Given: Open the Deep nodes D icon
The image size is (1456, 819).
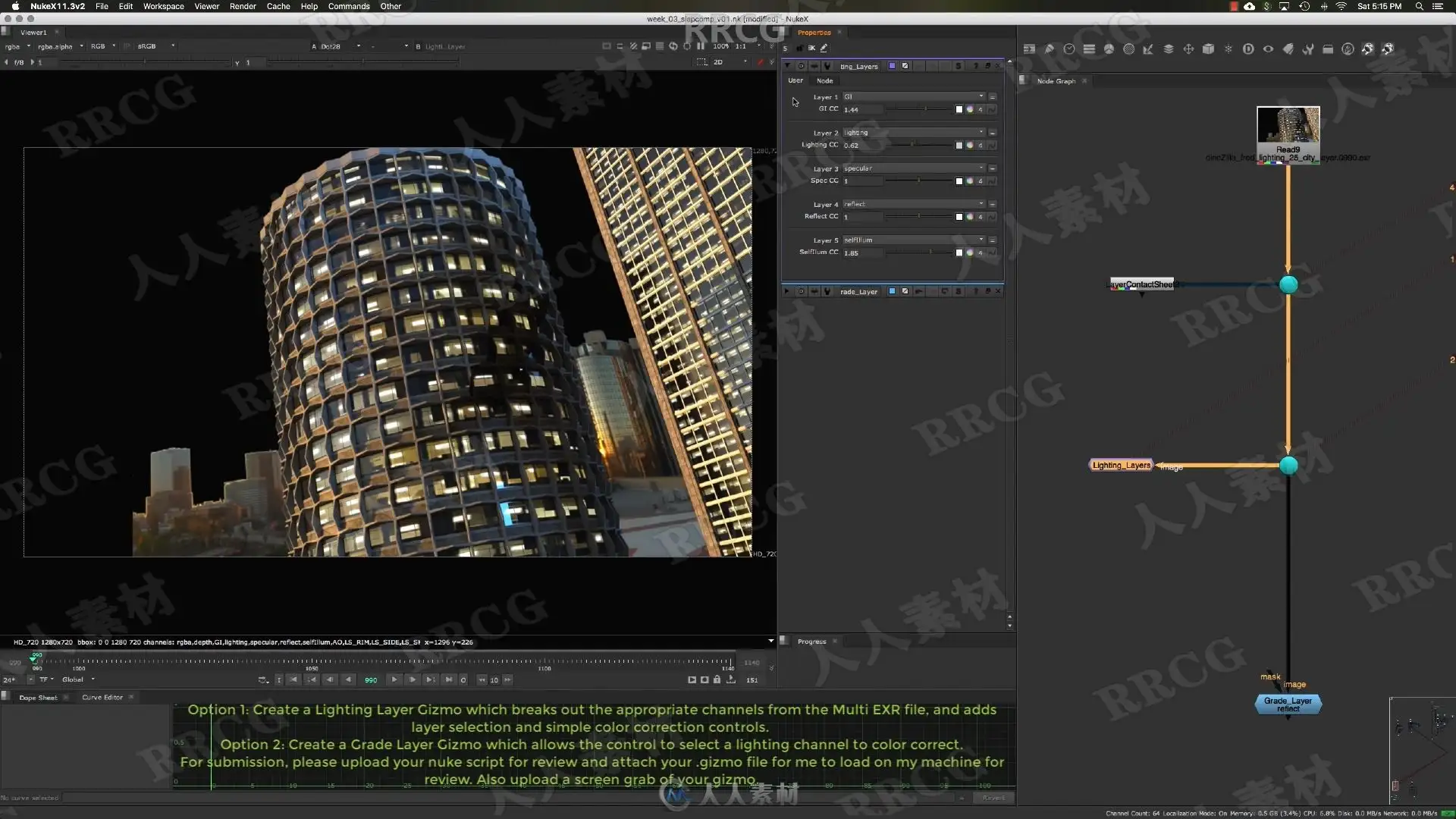Looking at the screenshot, I should [1248, 49].
